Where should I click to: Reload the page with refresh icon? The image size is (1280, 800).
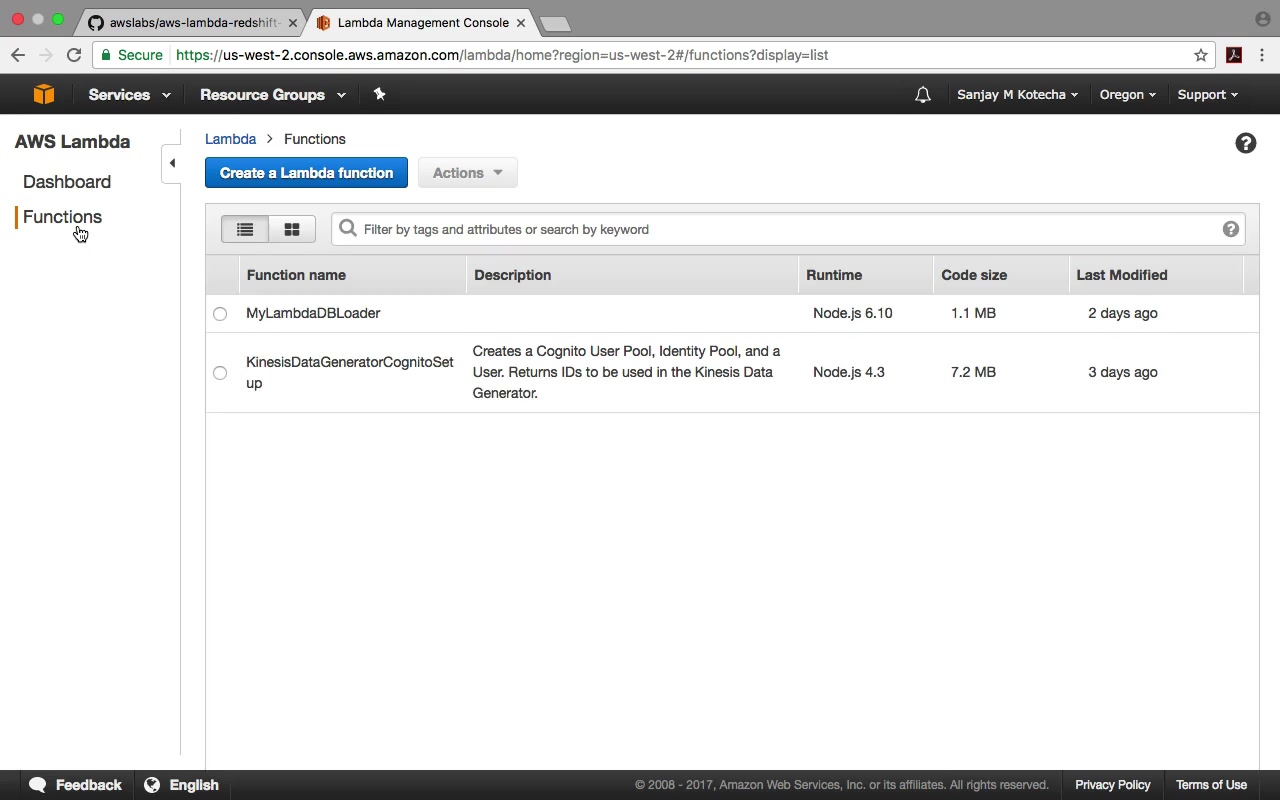pyautogui.click(x=74, y=55)
